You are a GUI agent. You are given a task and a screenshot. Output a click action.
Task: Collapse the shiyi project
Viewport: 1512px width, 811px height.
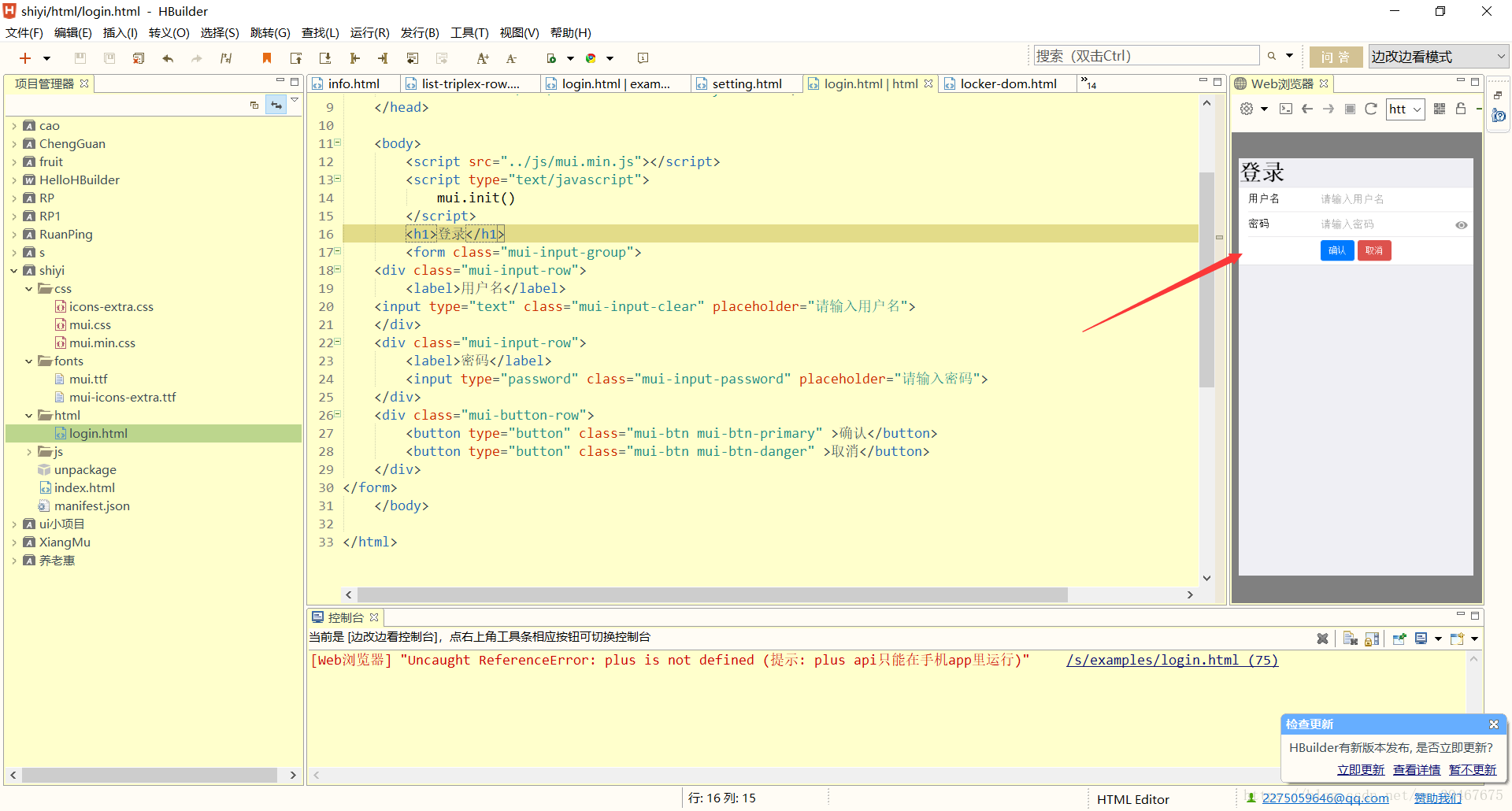click(14, 271)
